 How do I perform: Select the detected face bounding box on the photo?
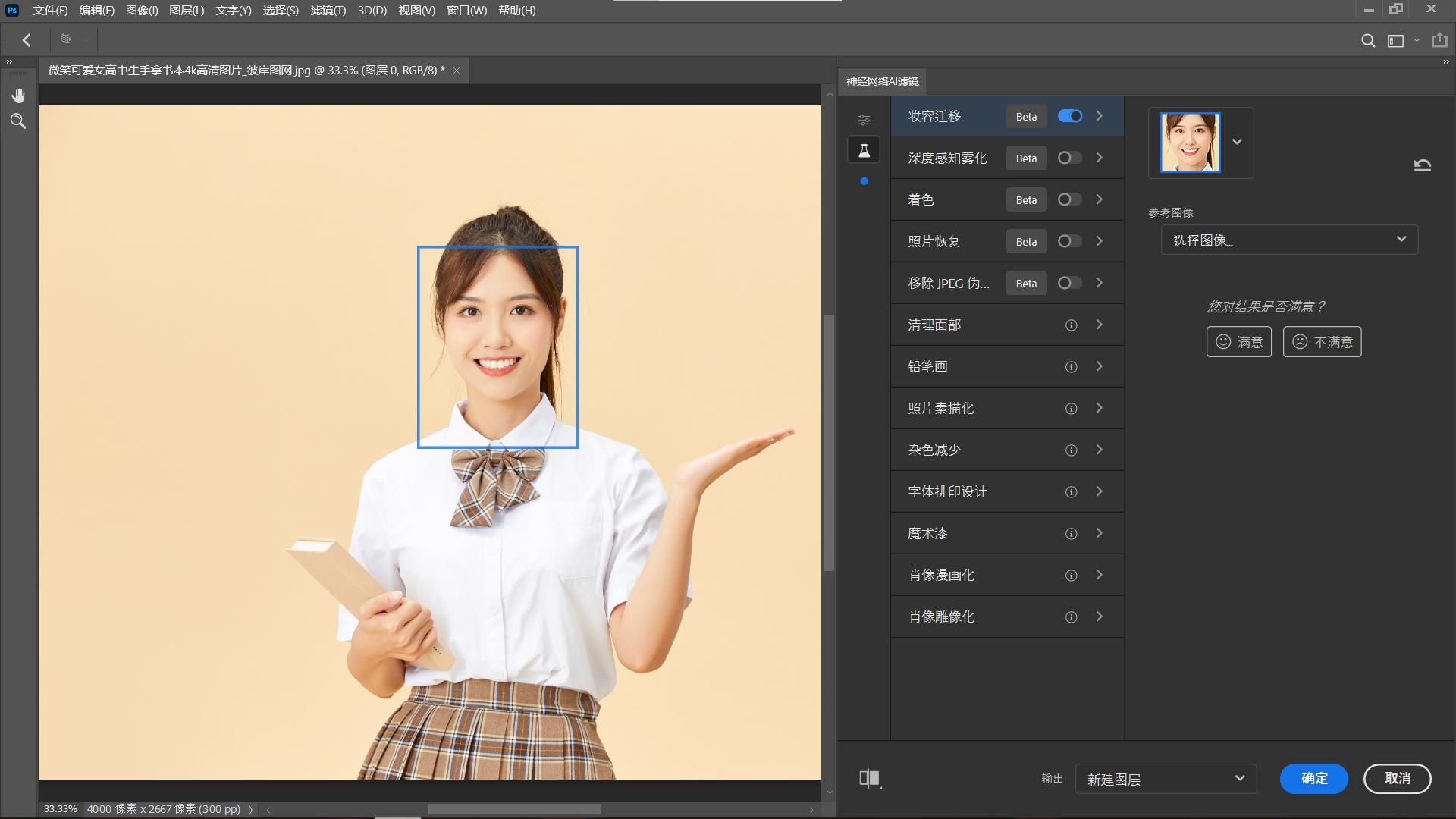[497, 347]
